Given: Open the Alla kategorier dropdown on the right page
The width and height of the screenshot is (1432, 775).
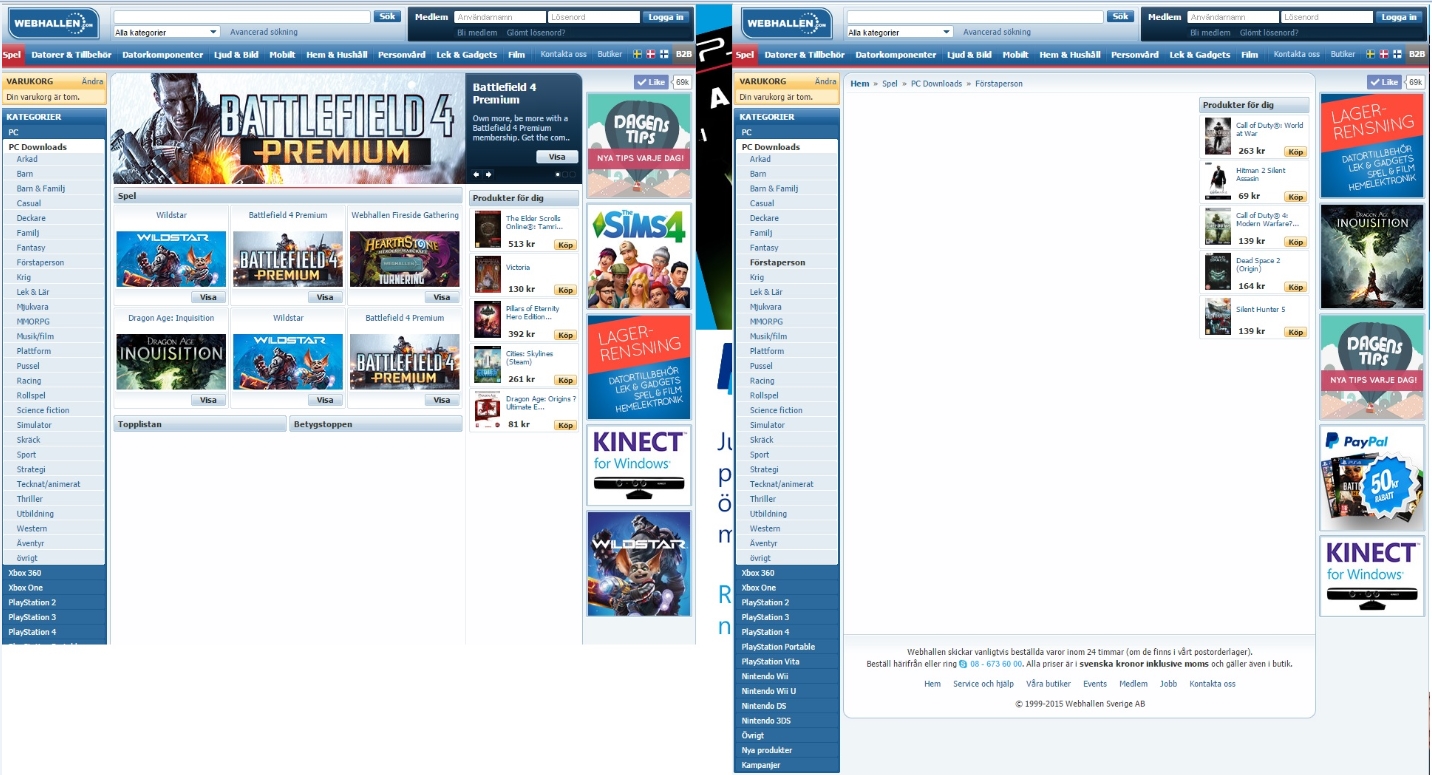Looking at the screenshot, I should (900, 32).
